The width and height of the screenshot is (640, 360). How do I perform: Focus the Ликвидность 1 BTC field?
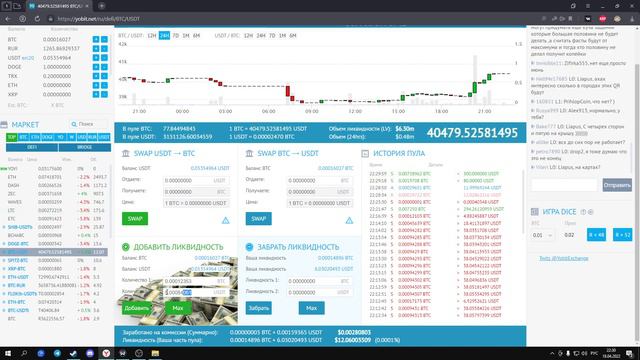(320, 281)
